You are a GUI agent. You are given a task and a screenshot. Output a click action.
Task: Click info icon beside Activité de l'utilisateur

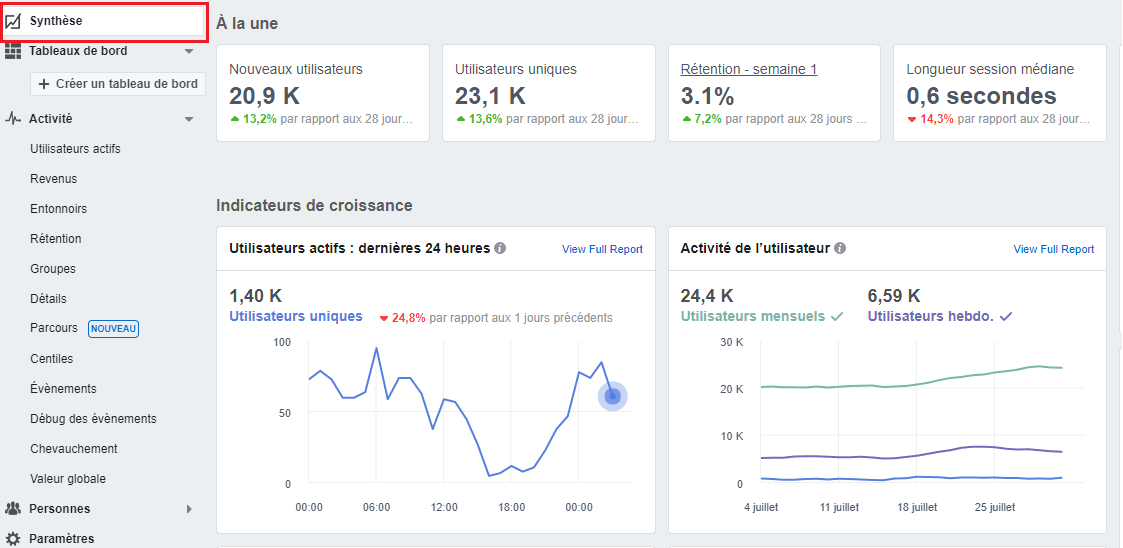tap(840, 249)
